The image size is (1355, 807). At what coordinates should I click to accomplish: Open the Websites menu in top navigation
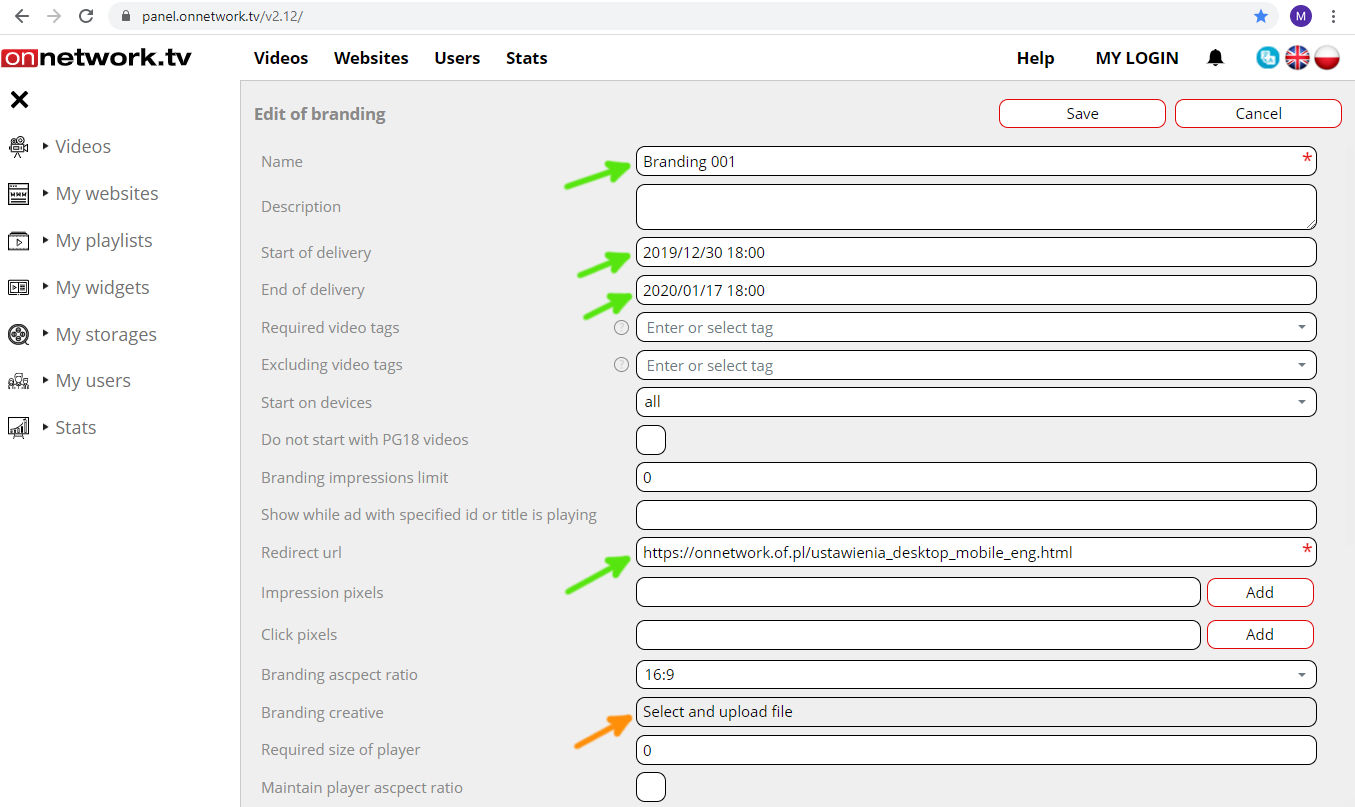tap(371, 58)
